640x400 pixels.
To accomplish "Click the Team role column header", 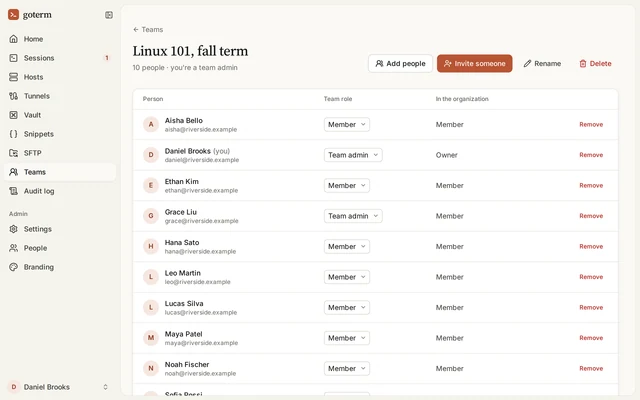I will click(x=338, y=99).
